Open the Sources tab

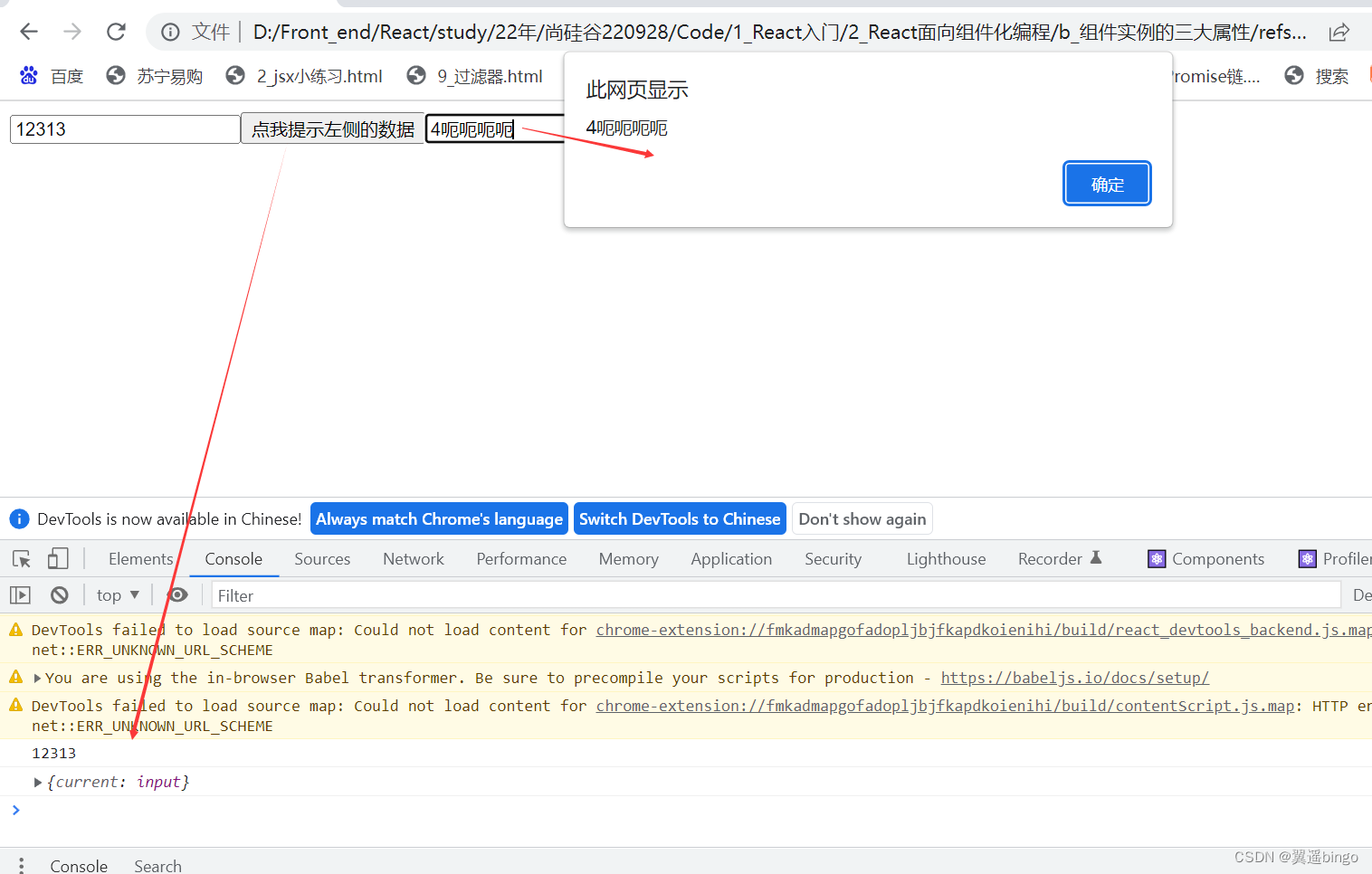pyautogui.click(x=322, y=559)
